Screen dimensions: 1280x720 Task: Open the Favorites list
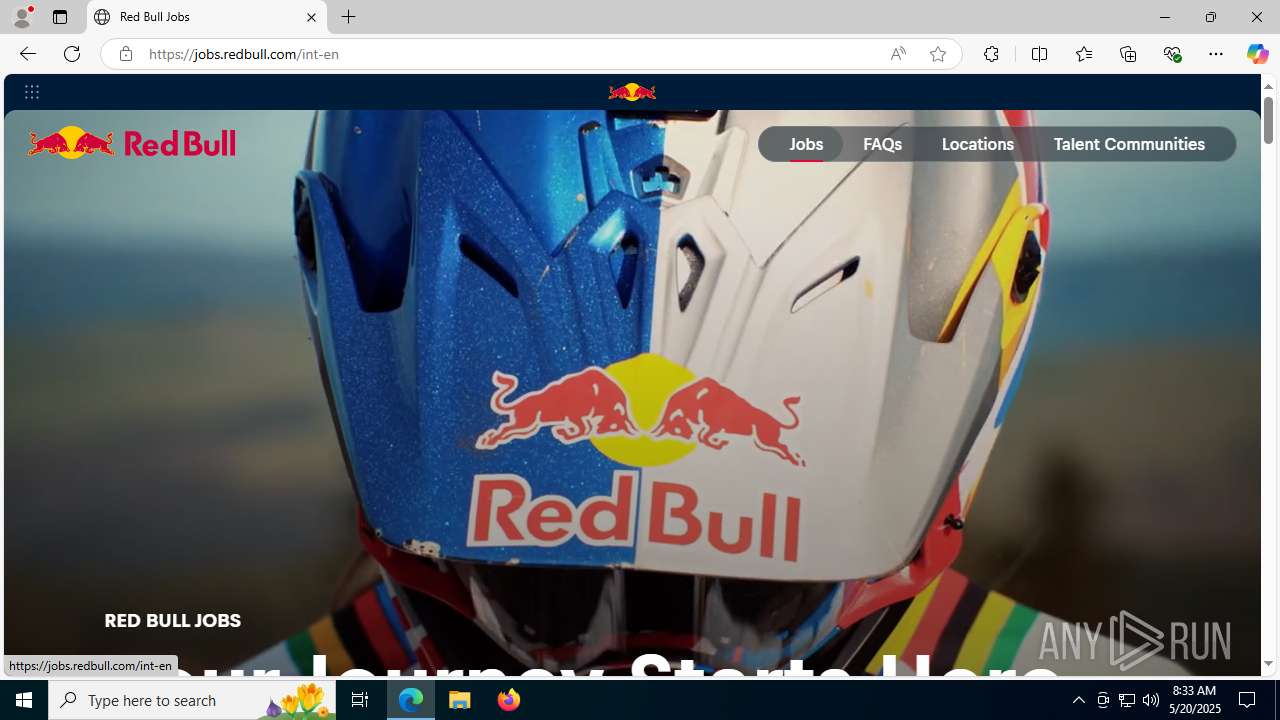(1083, 54)
